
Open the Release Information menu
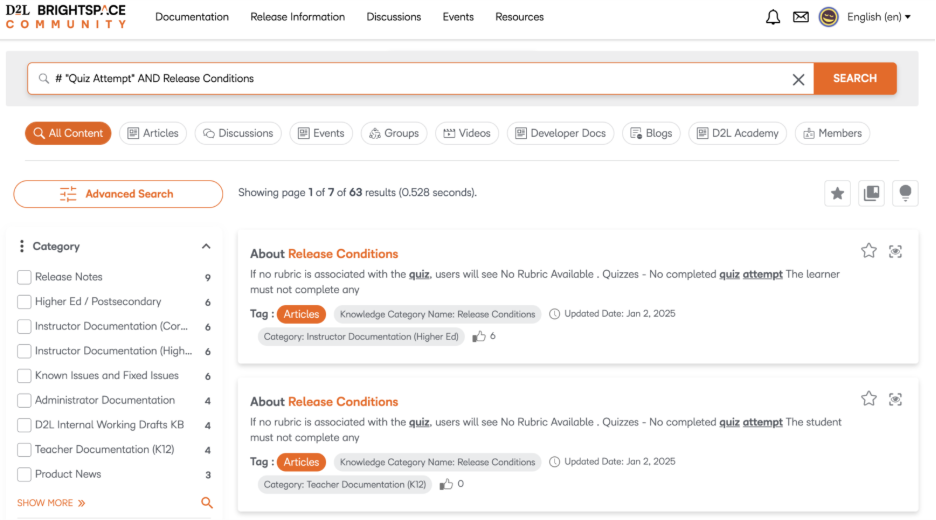click(x=297, y=17)
